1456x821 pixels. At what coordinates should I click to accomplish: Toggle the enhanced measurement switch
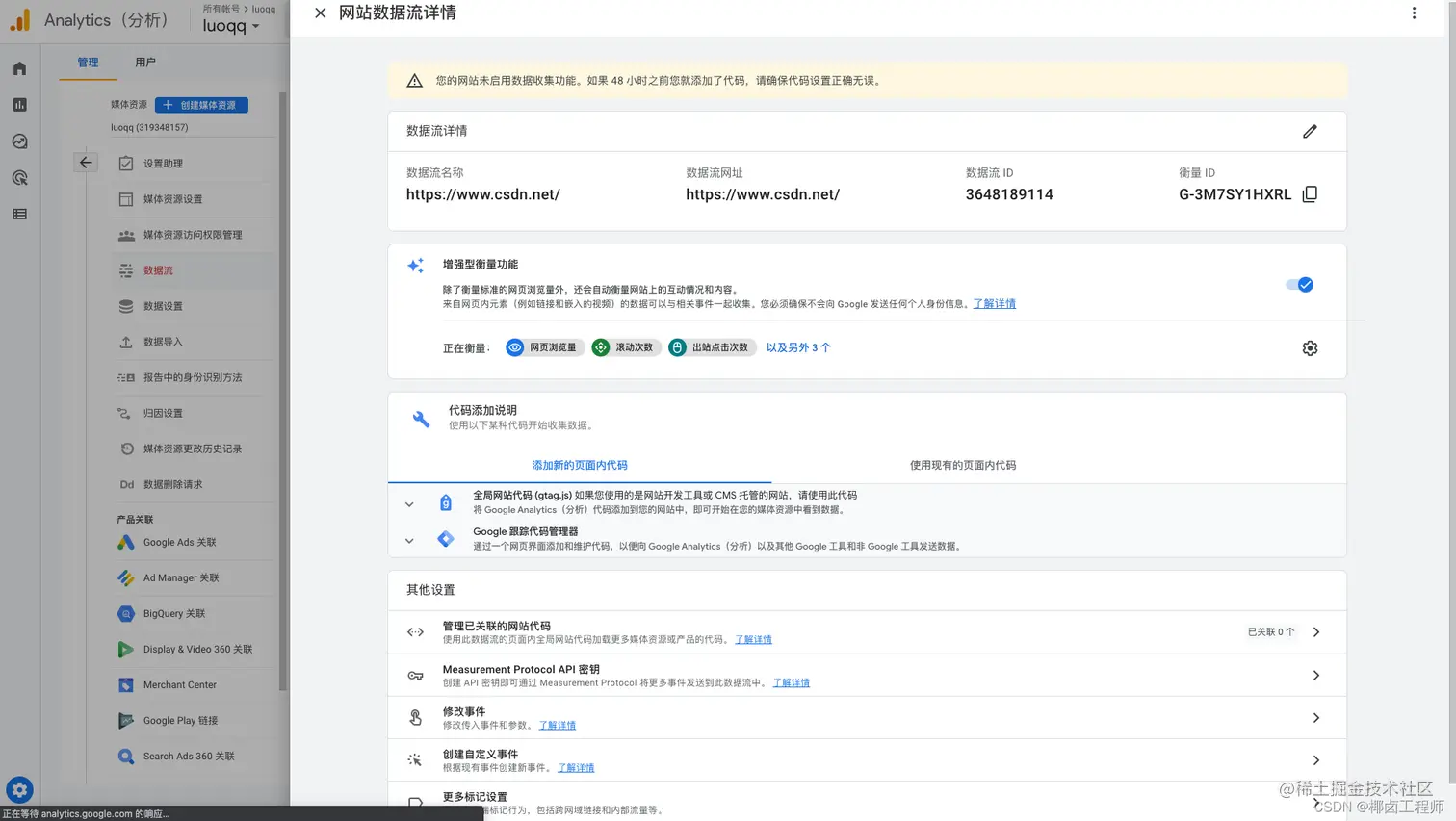[1299, 284]
